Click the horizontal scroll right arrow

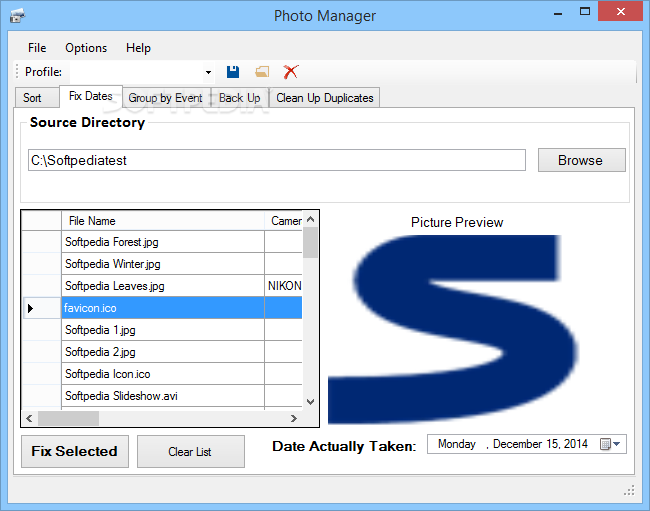point(294,419)
